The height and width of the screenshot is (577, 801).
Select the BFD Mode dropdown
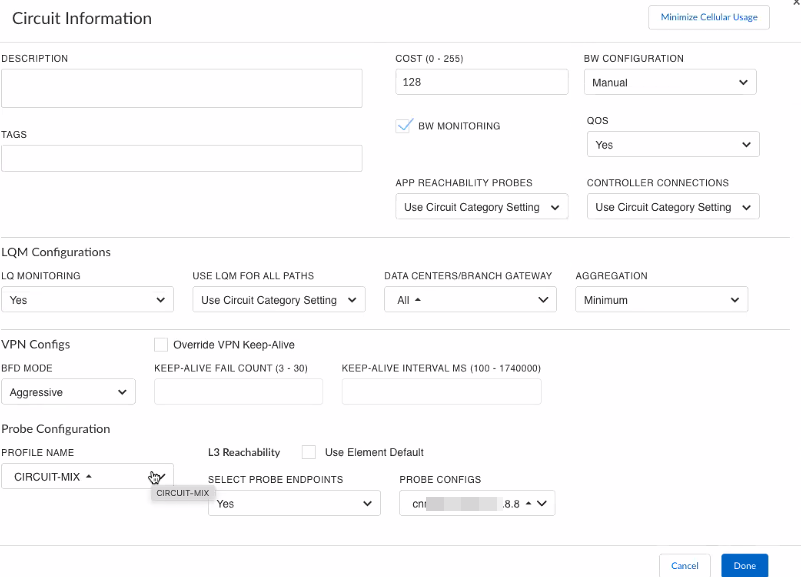click(68, 392)
